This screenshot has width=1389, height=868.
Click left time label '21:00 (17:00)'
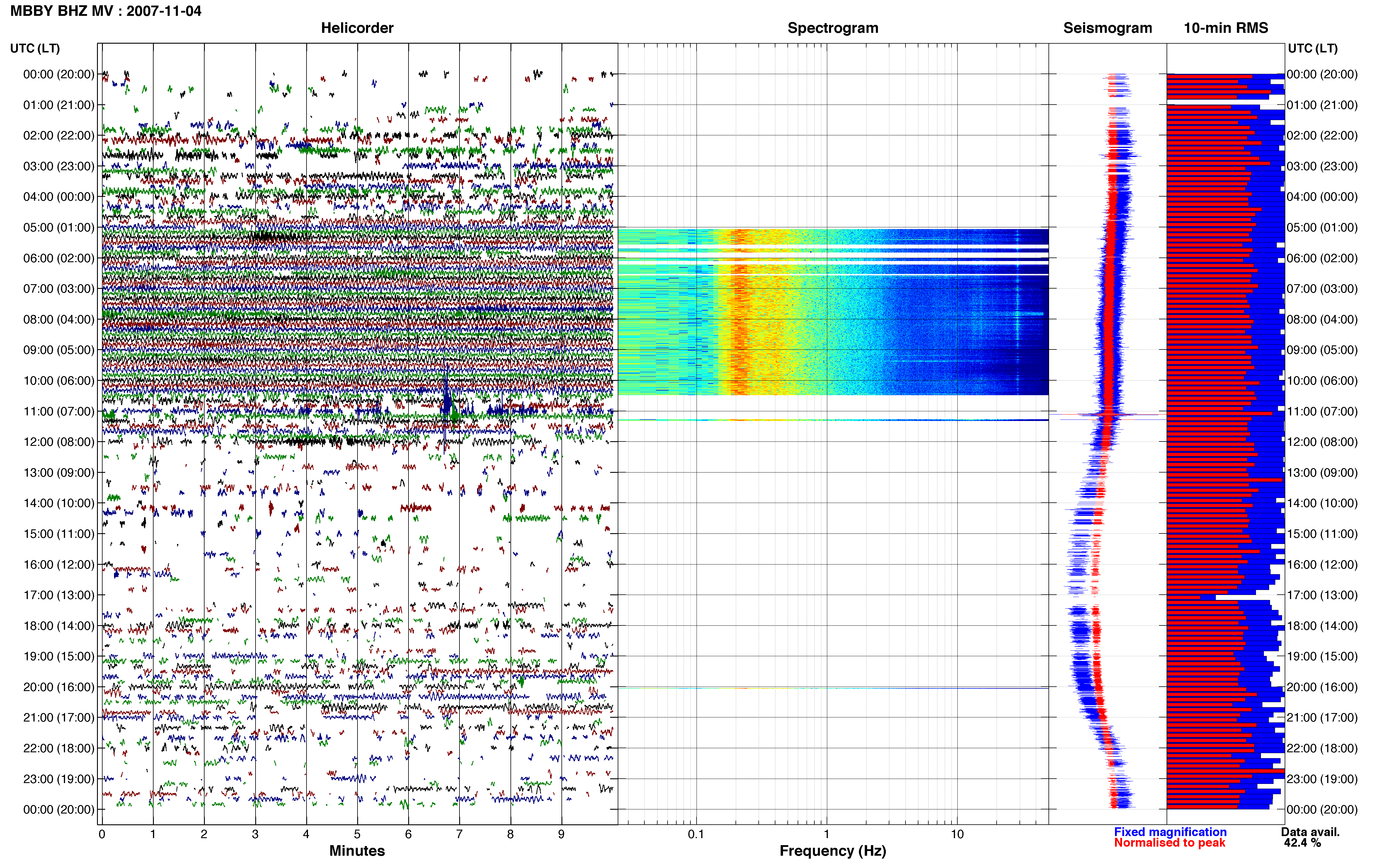59,718
